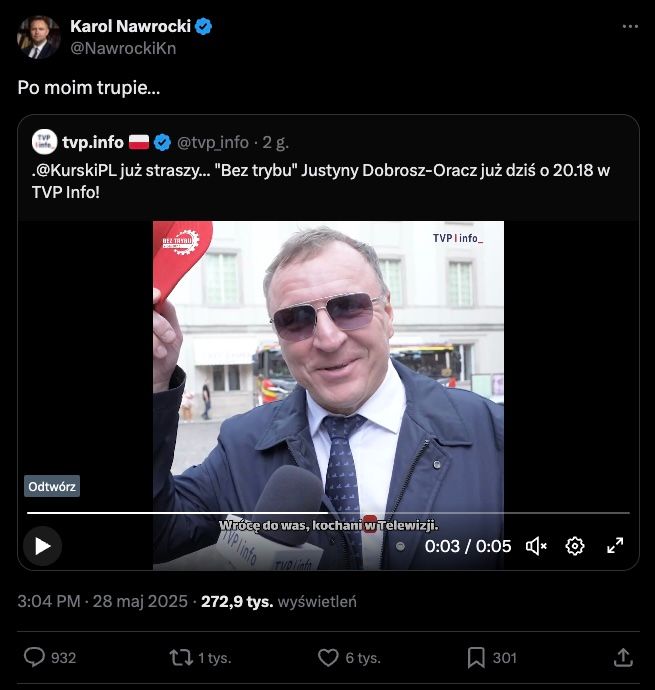655x690 pixels.
Task: Share the tweet via share icon
Action: point(622,657)
